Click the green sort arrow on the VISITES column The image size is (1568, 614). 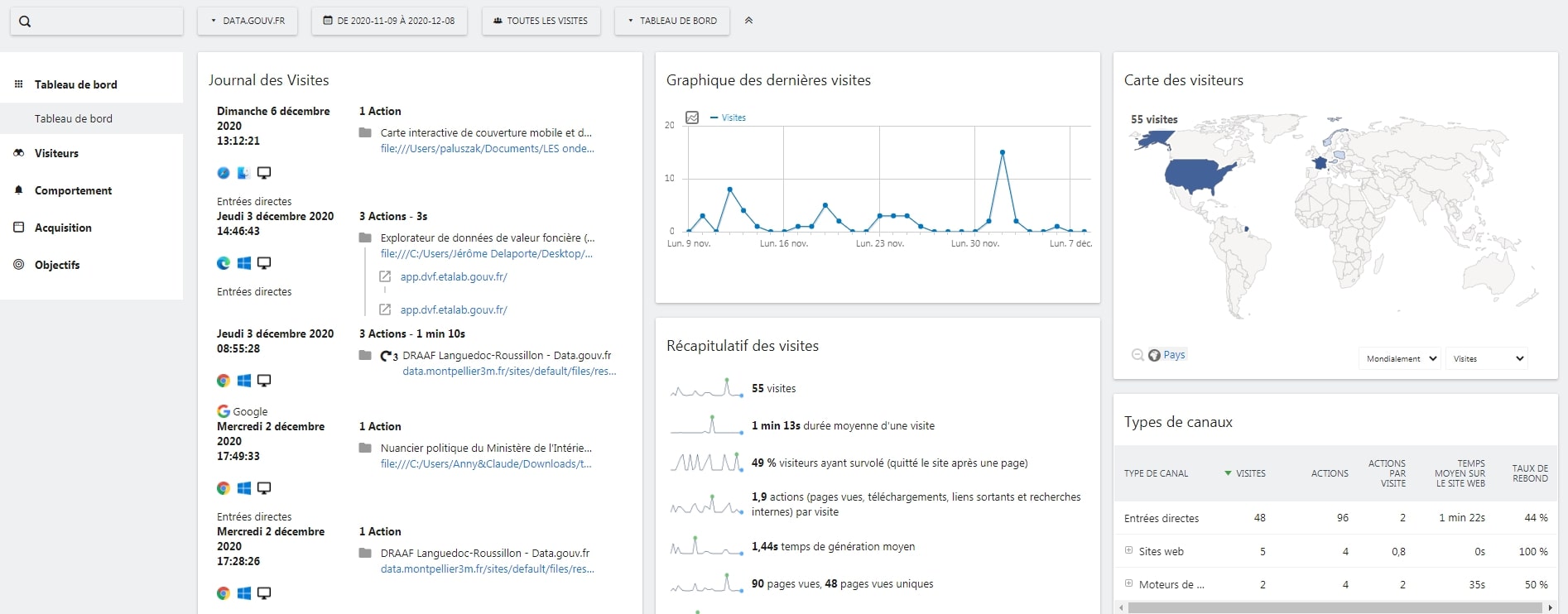point(1228,473)
